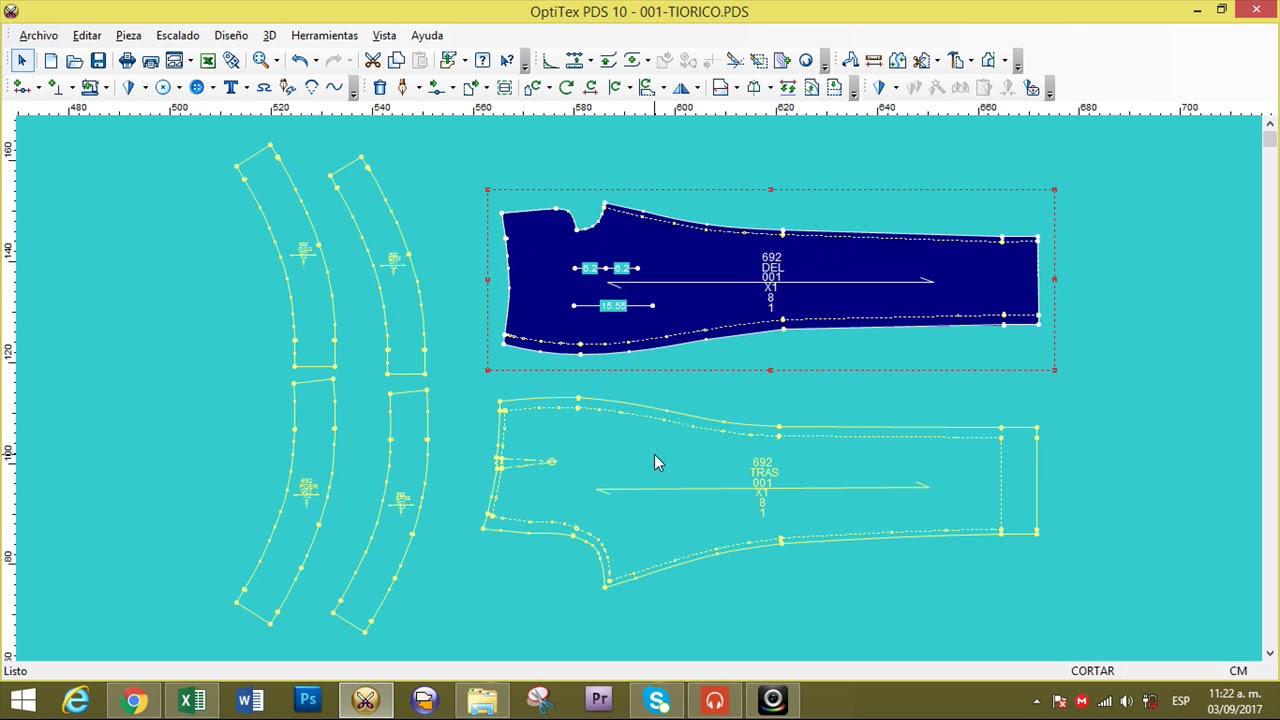Open the Pieza menu

pos(128,35)
